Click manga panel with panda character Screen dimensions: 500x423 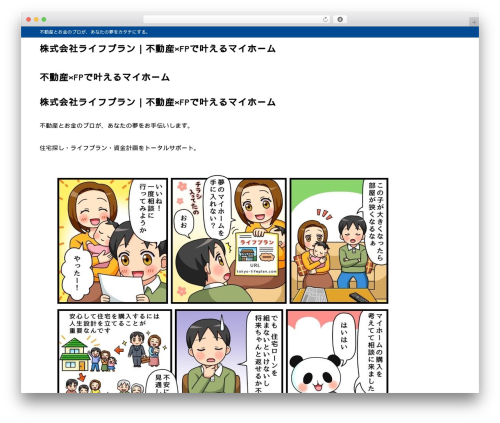[x=338, y=351]
